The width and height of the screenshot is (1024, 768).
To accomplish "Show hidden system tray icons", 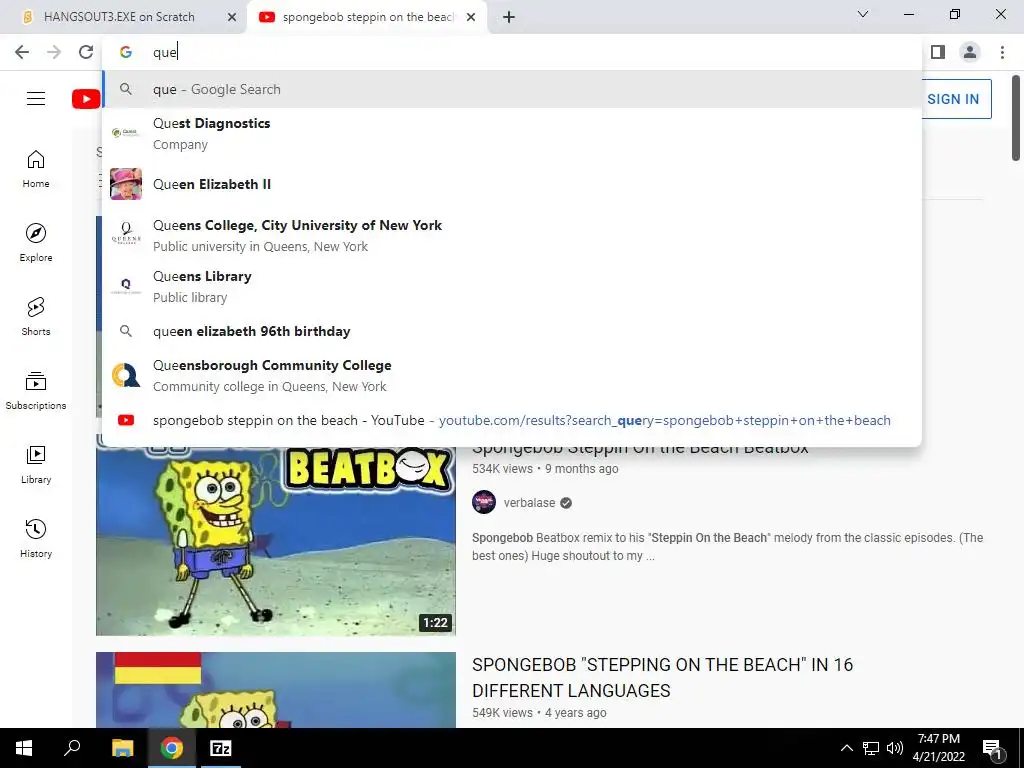I will pos(846,748).
